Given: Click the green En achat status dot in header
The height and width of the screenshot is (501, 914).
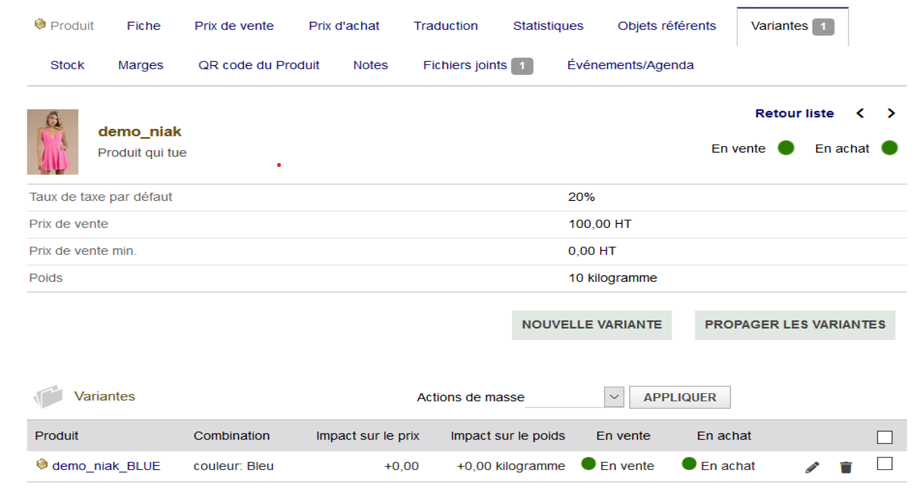Looking at the screenshot, I should tap(890, 148).
